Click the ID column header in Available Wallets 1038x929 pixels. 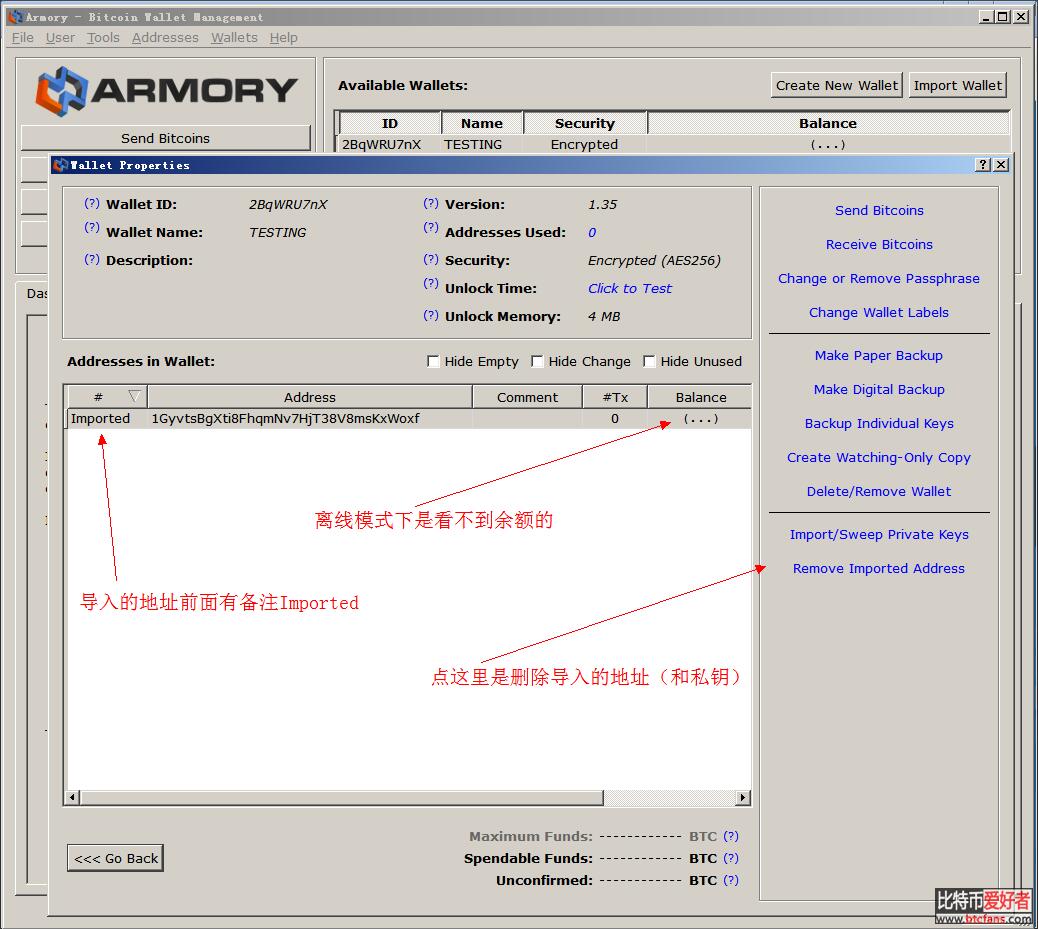click(x=390, y=123)
